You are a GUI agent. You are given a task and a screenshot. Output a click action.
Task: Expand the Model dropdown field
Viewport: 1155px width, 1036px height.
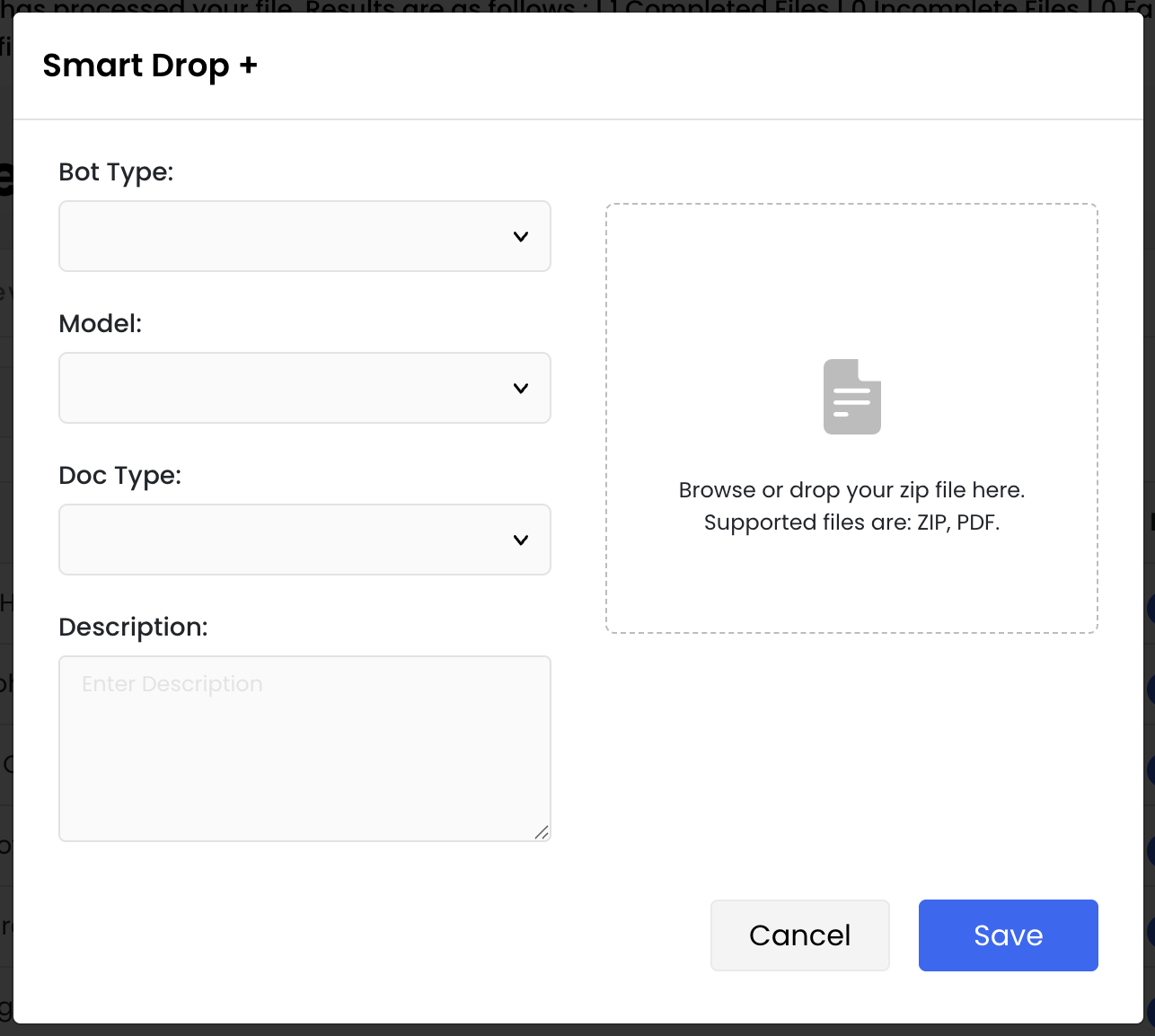(x=304, y=388)
